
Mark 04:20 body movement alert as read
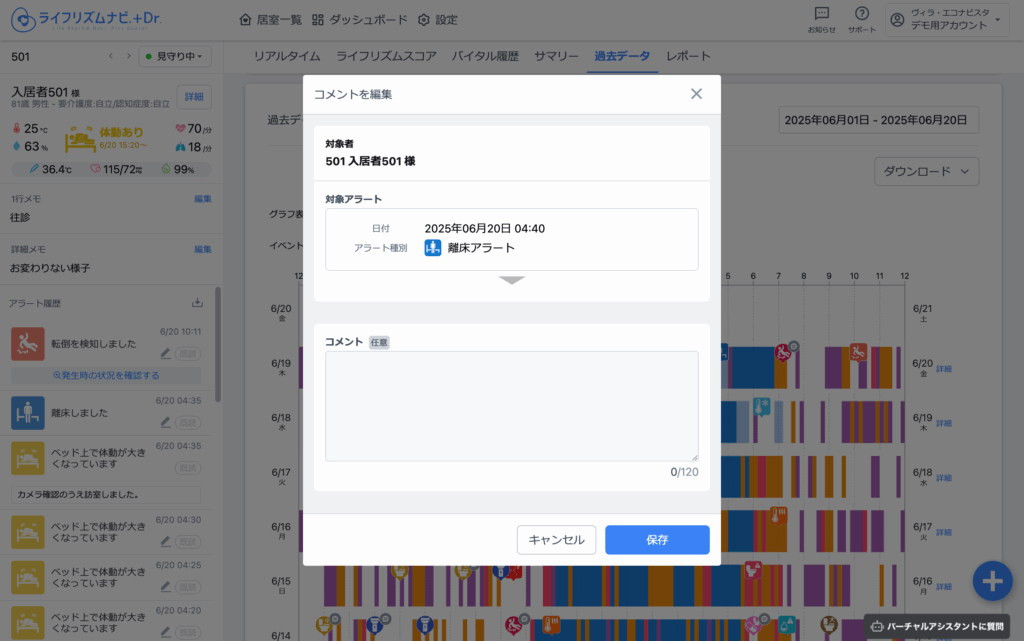click(188, 632)
